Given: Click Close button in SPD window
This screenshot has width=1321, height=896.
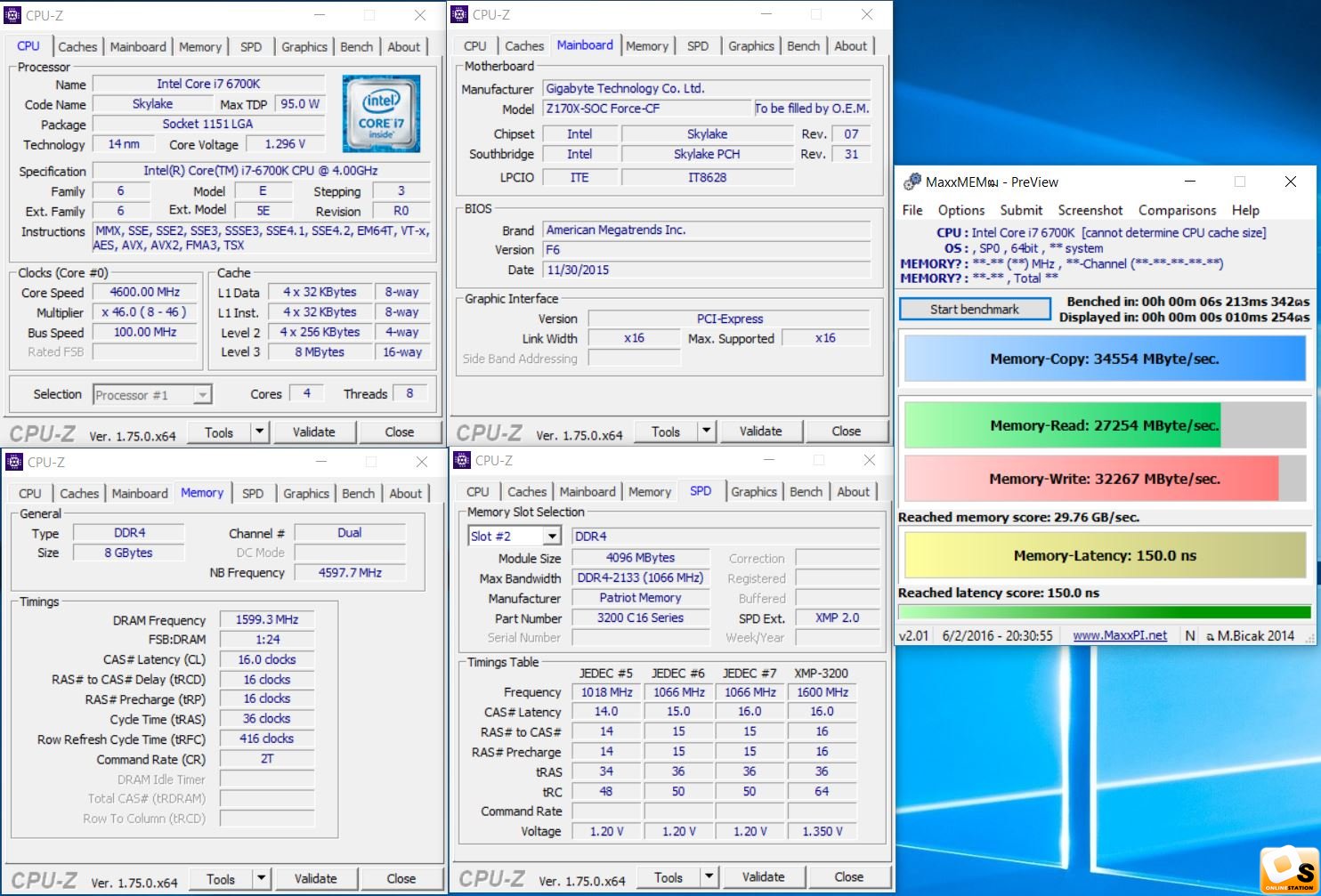Looking at the screenshot, I should (x=848, y=877).
